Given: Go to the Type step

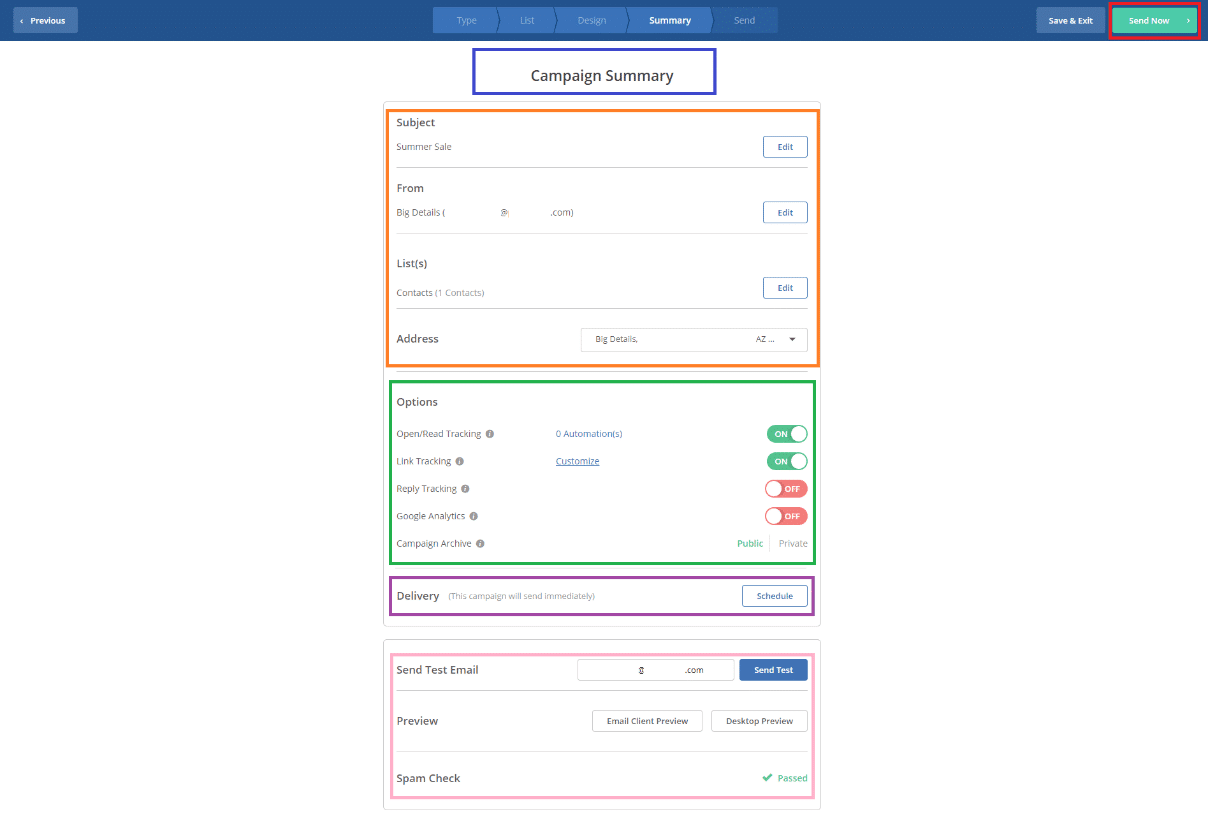Looking at the screenshot, I should coord(466,20).
